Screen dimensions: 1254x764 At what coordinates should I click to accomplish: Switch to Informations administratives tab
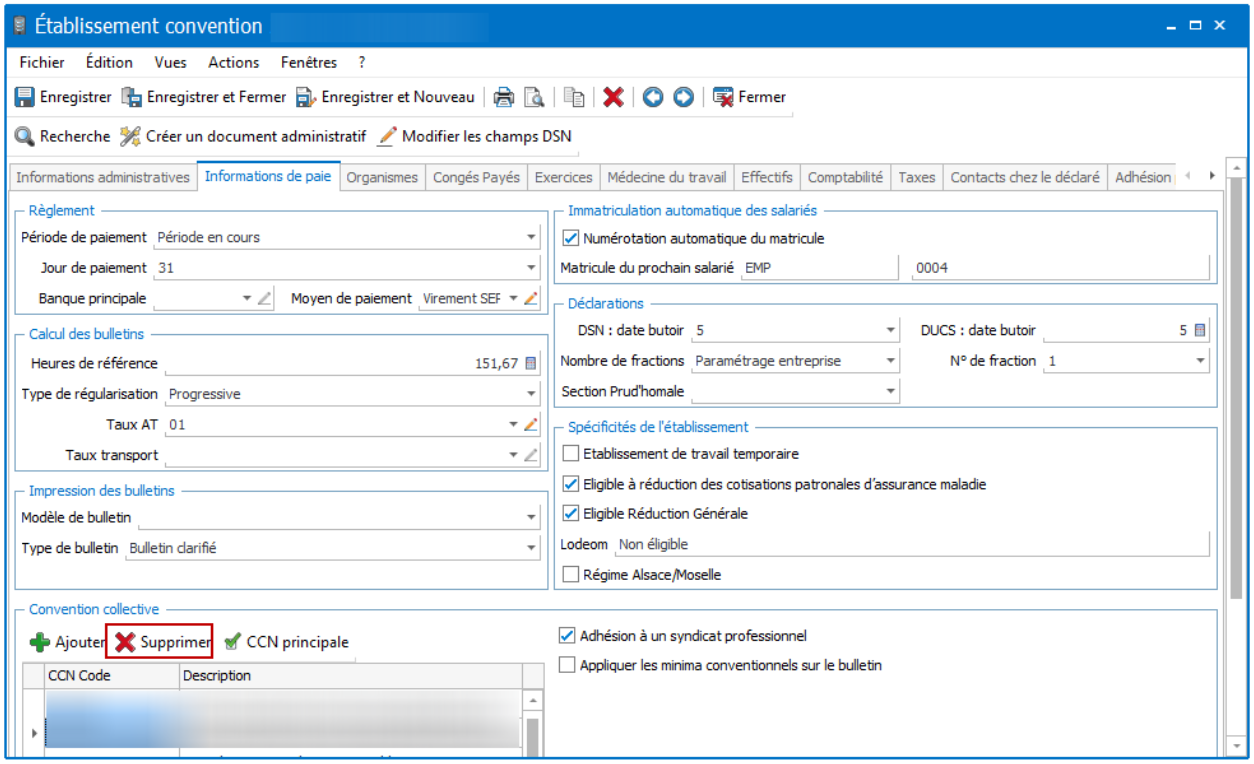[103, 177]
